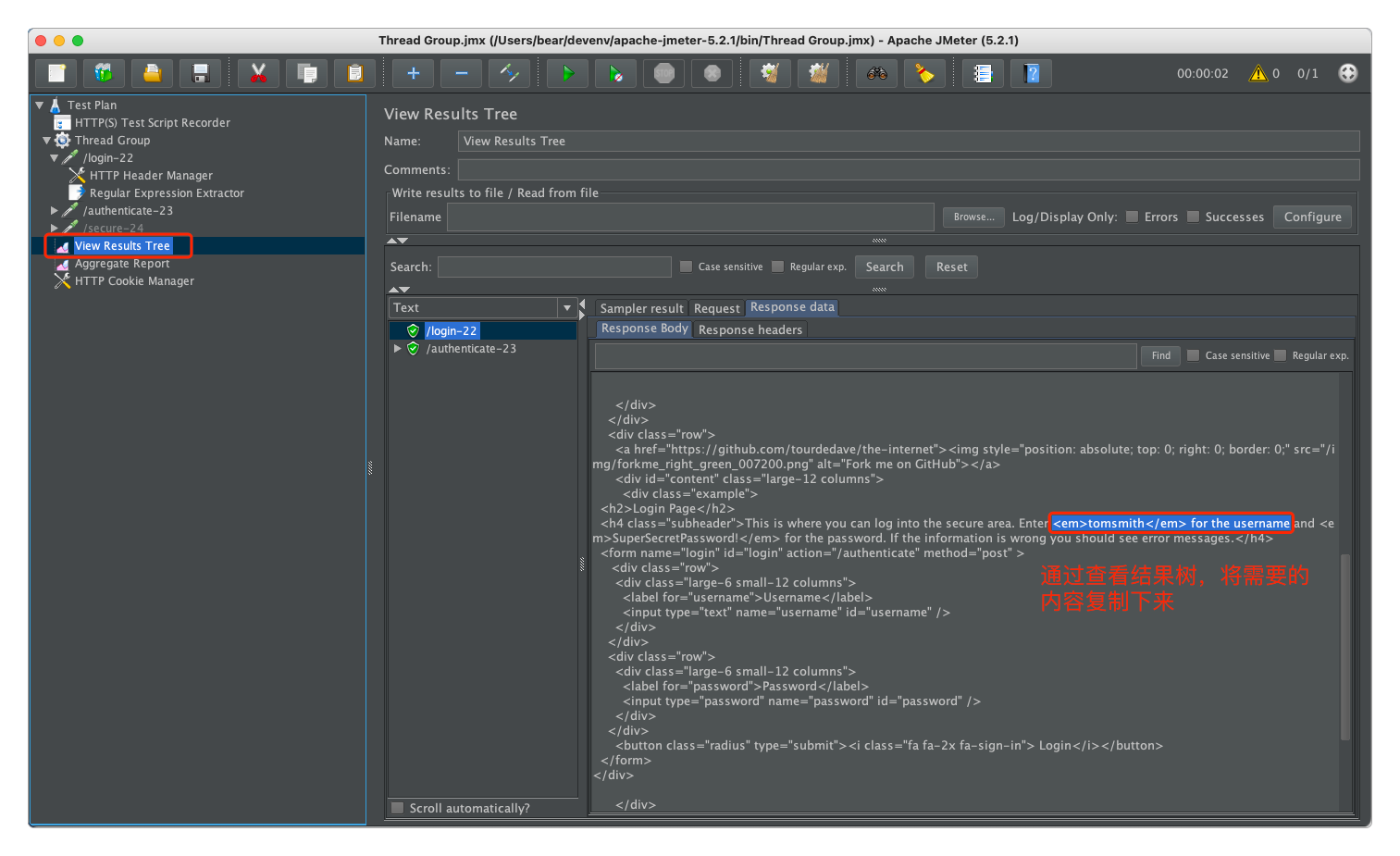1400x856 pixels.
Task: Open Search with binoculars icon
Action: [x=876, y=73]
